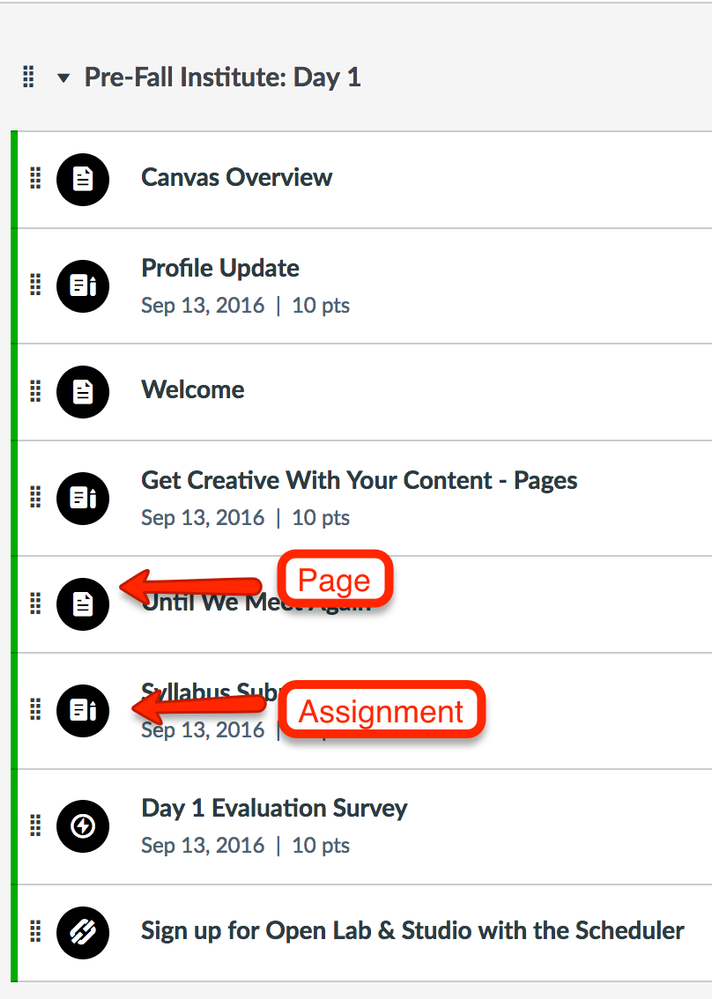Collapse the Pre-Fall Institute: Day 1 module

click(63, 78)
